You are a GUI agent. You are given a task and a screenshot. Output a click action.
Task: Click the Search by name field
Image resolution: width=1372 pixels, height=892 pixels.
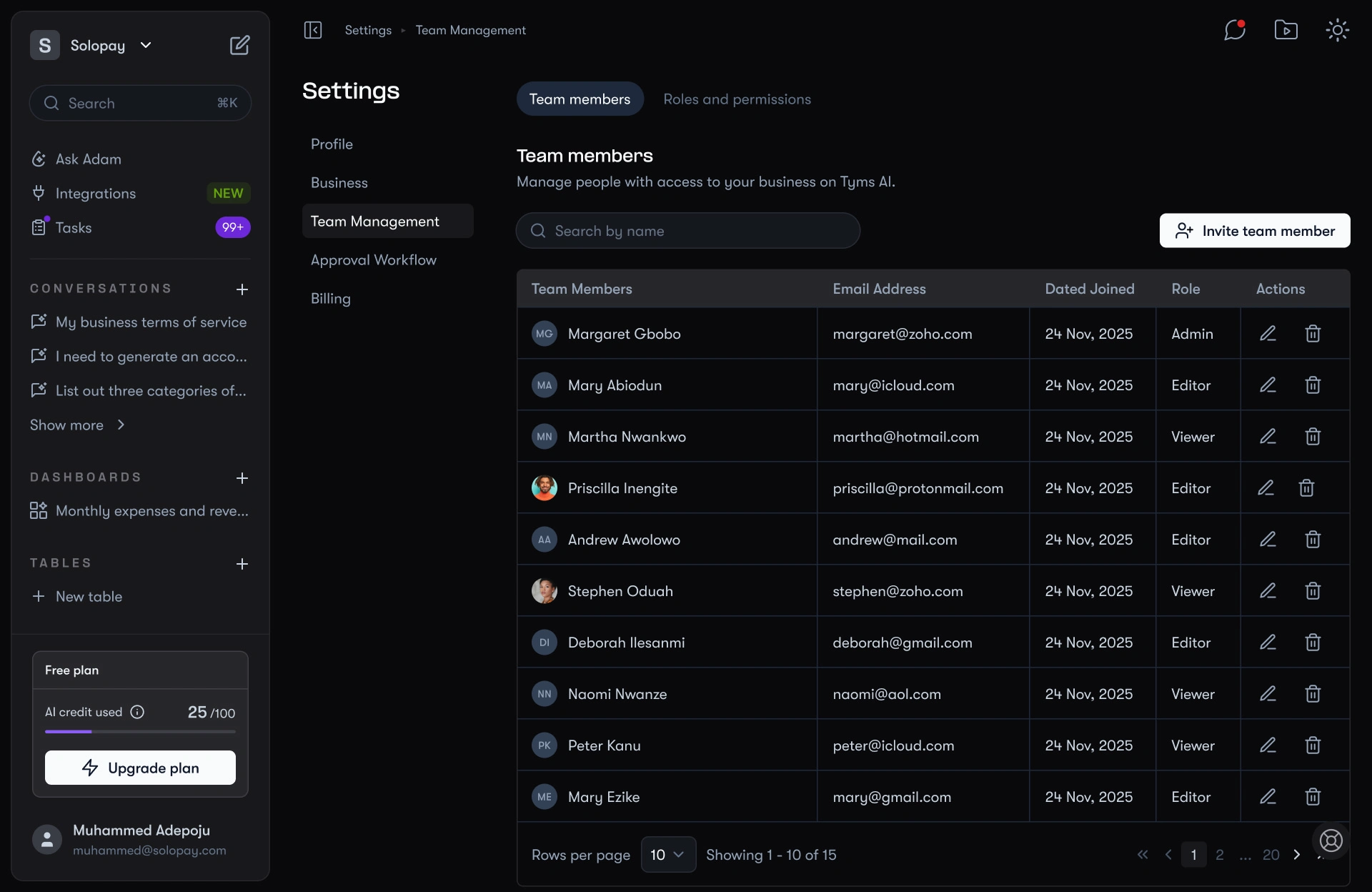coord(687,231)
